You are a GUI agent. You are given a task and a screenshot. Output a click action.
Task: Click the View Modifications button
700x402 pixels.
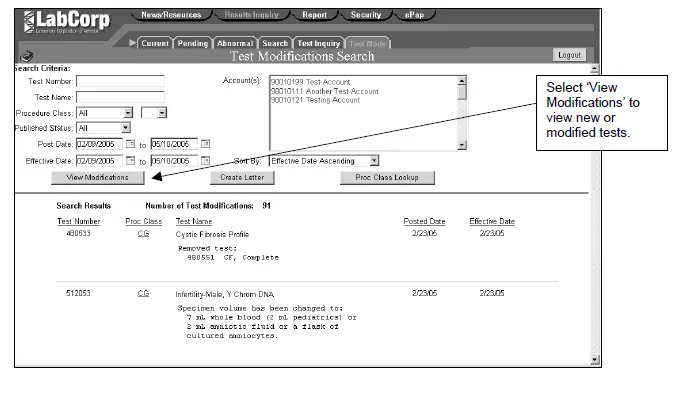click(97, 177)
